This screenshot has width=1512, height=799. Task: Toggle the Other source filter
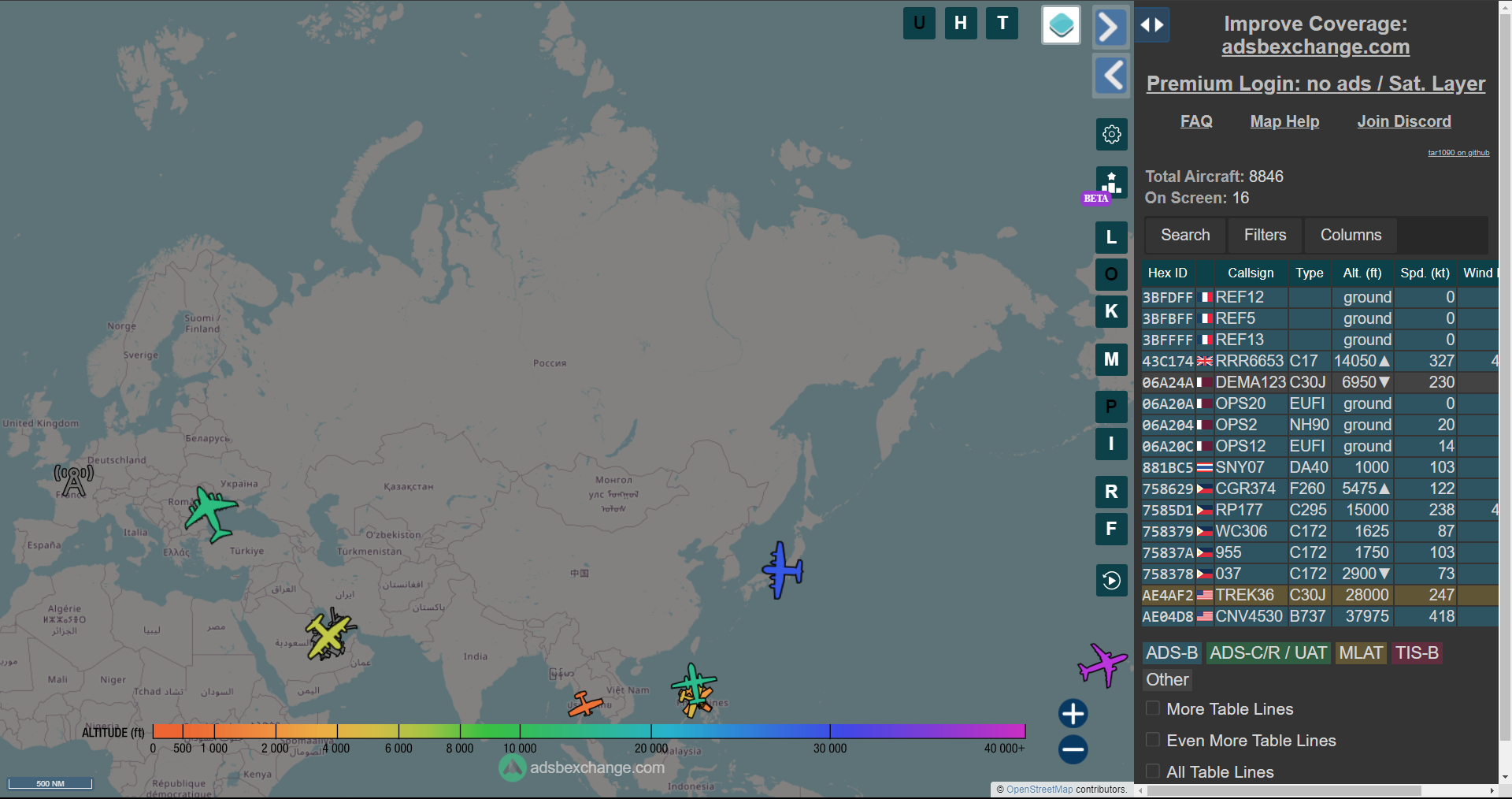pos(1167,680)
